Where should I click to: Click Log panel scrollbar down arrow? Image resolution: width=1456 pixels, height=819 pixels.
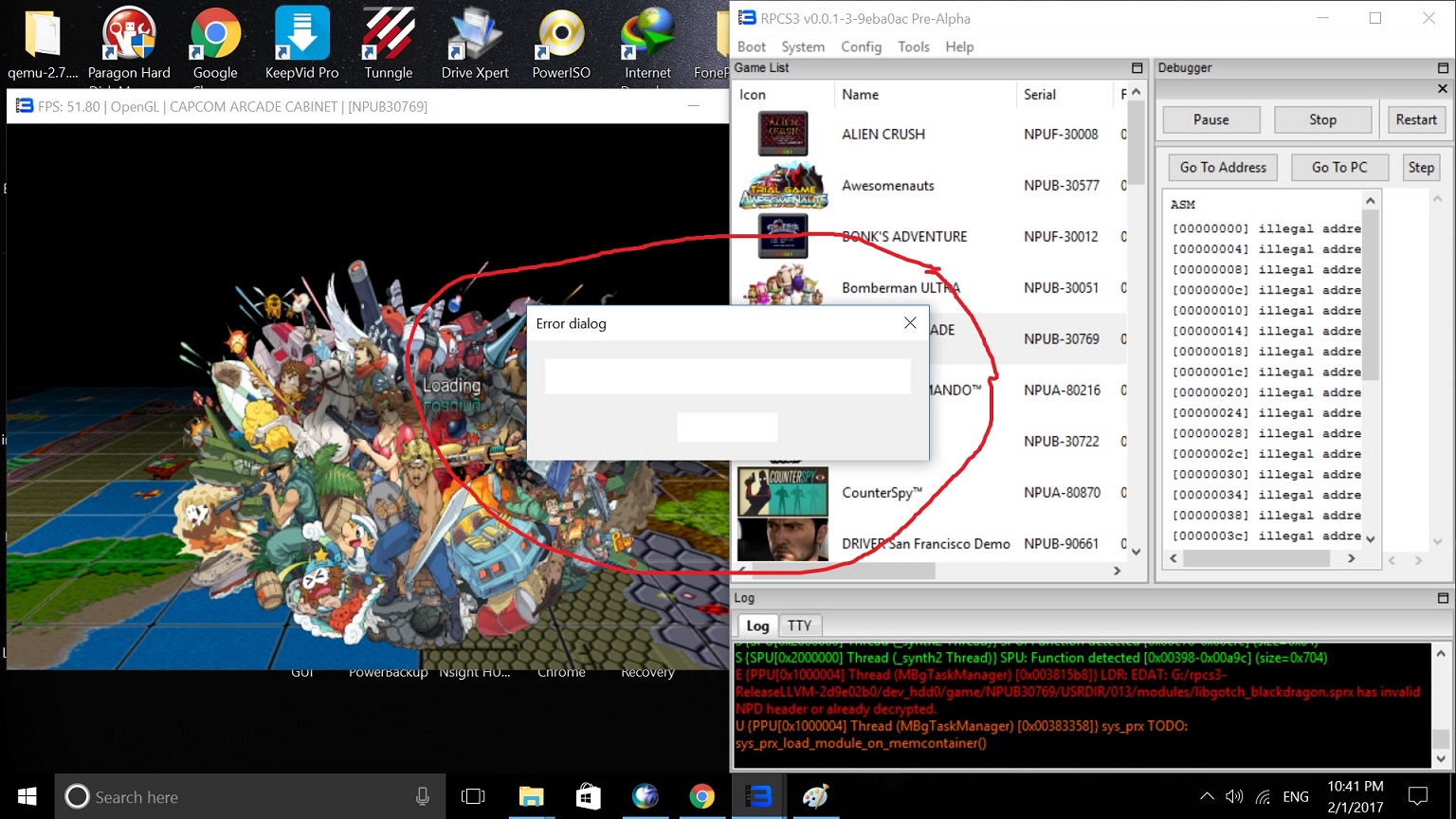coord(1441,758)
